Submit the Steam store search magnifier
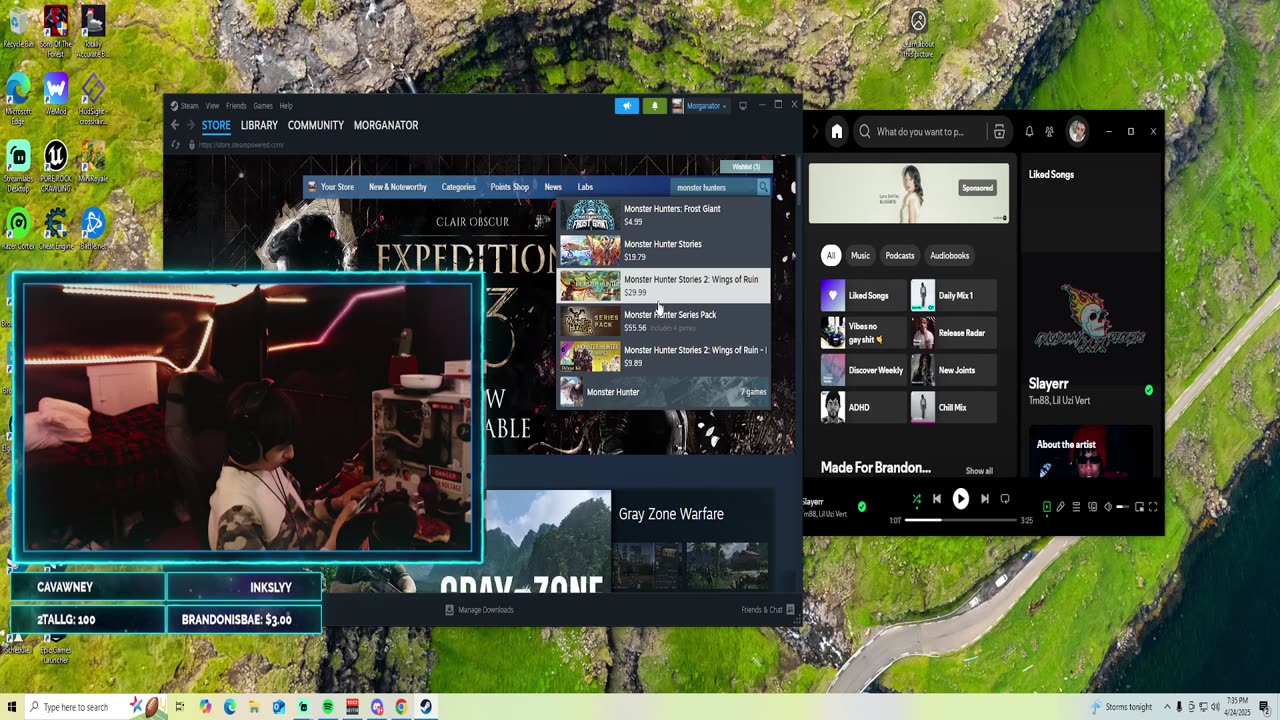This screenshot has width=1280, height=720. [x=763, y=187]
